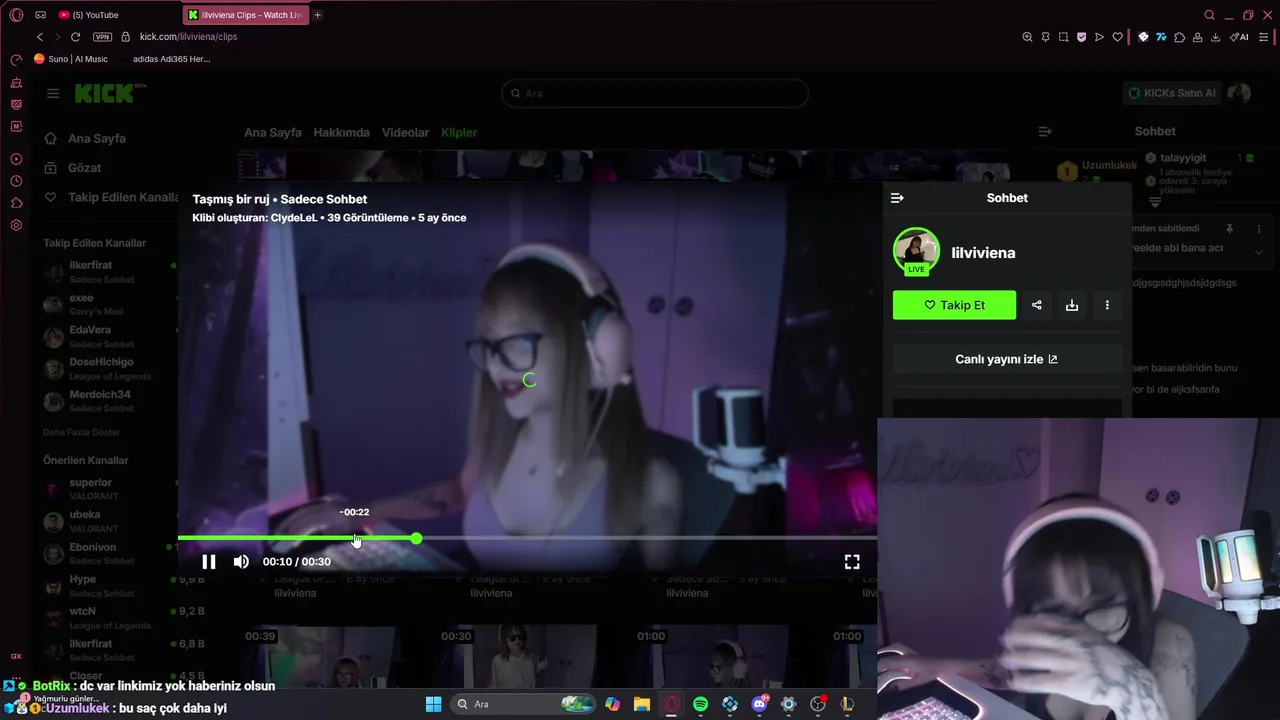Mute the clip volume
1280x720 pixels.
[x=241, y=562]
